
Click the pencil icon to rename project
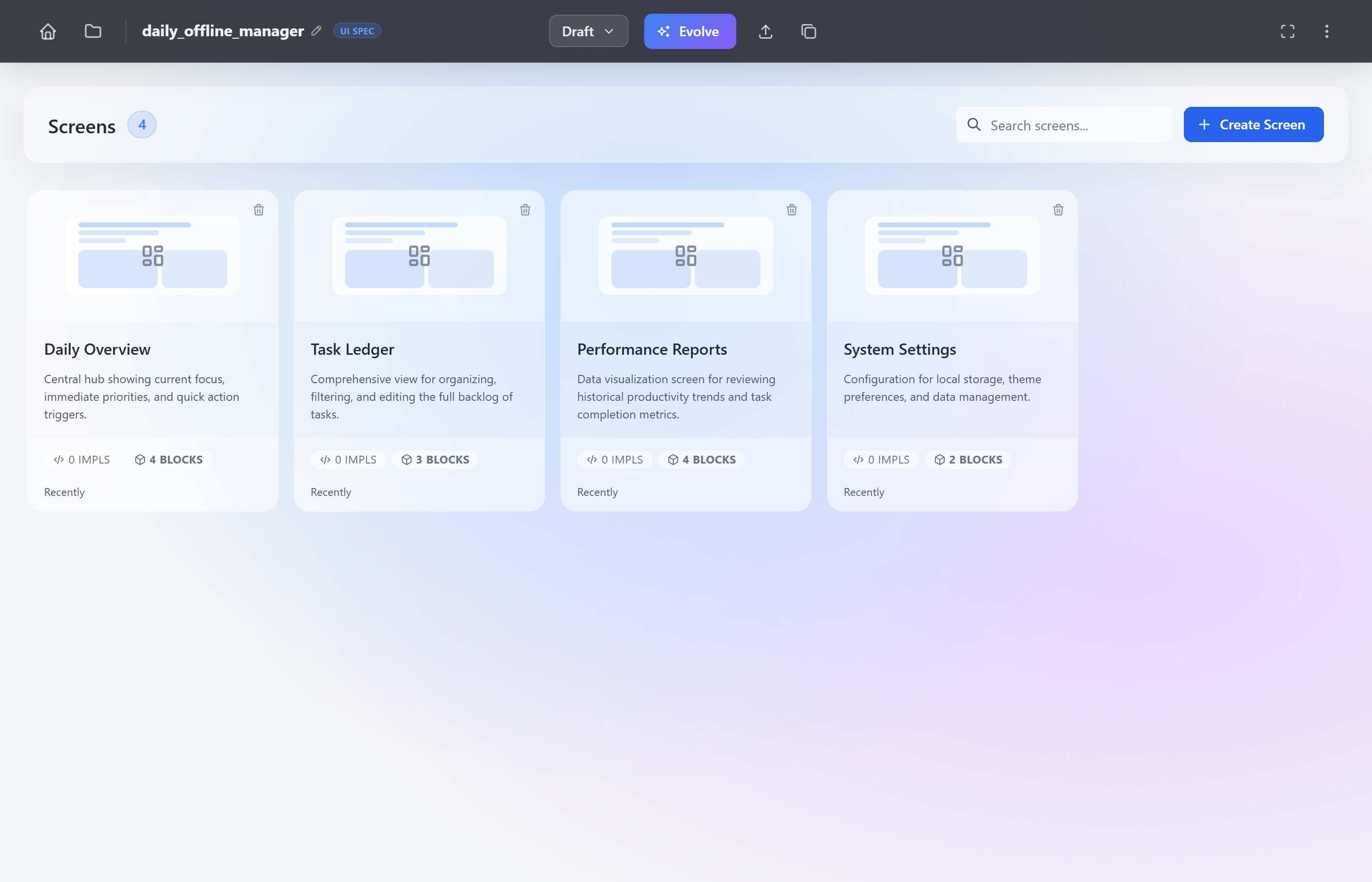click(316, 31)
